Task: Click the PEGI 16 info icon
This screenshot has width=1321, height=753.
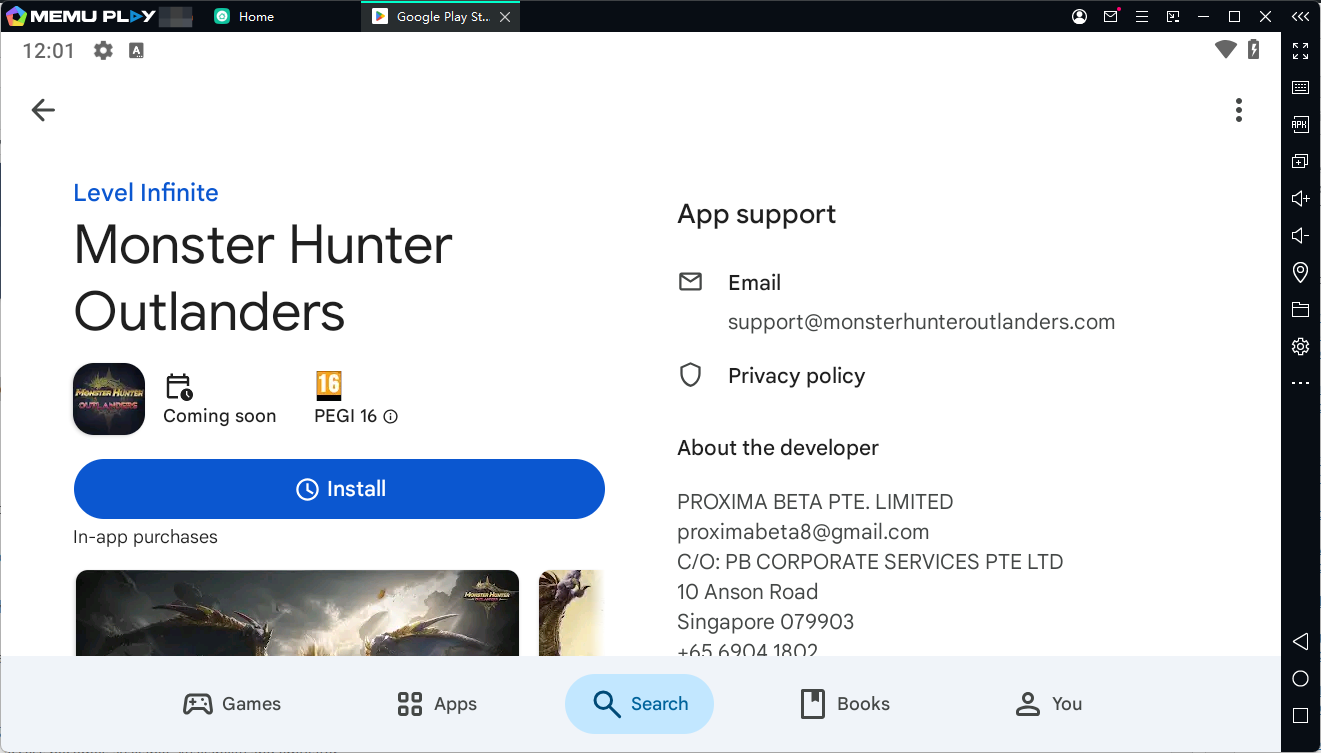Action: coord(391,416)
